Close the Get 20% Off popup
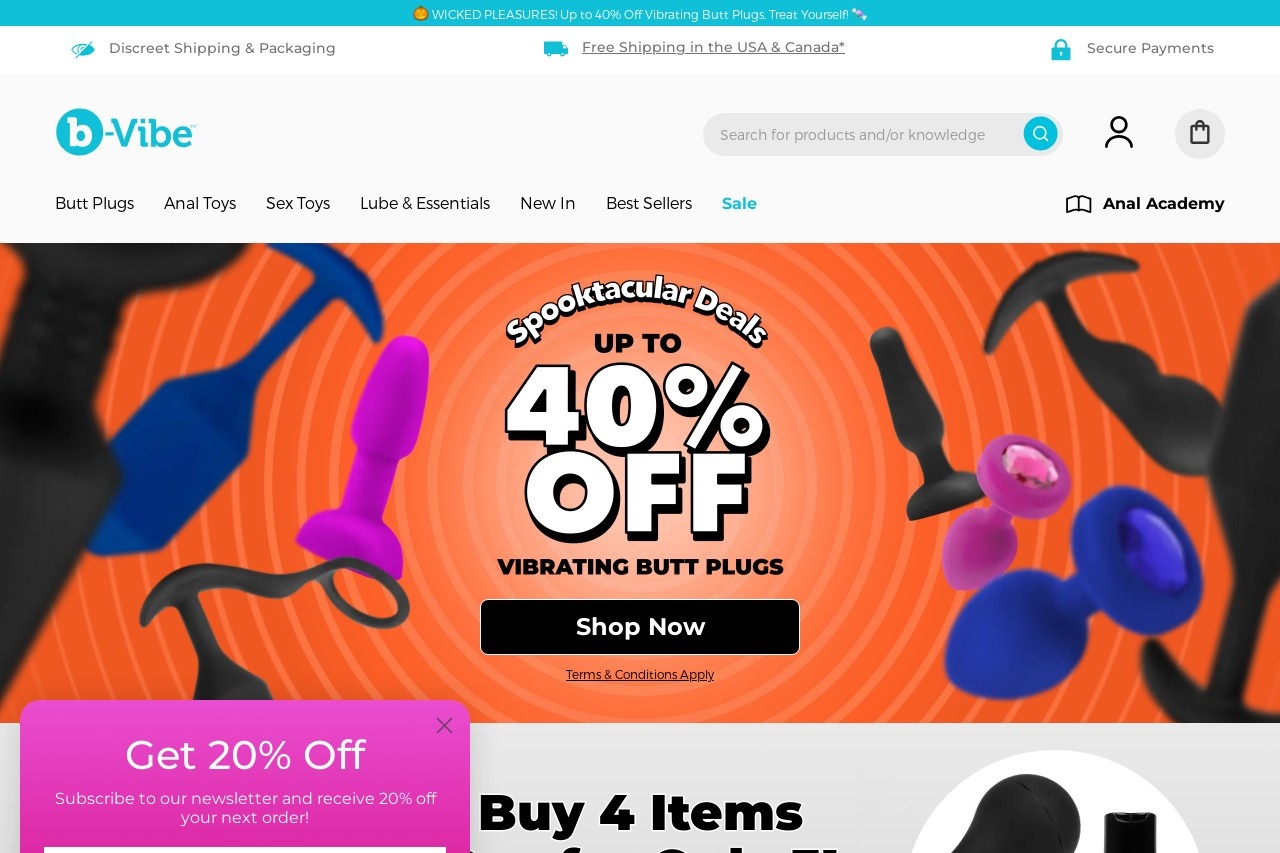Image resolution: width=1280 pixels, height=853 pixels. pos(444,726)
